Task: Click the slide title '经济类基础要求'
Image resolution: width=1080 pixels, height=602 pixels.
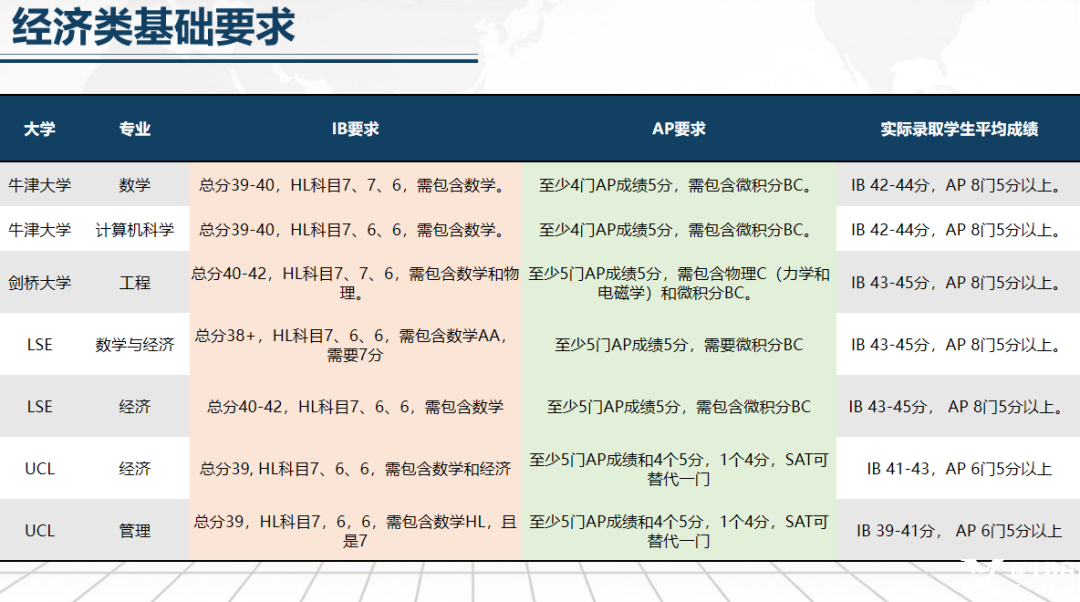Action: point(154,27)
